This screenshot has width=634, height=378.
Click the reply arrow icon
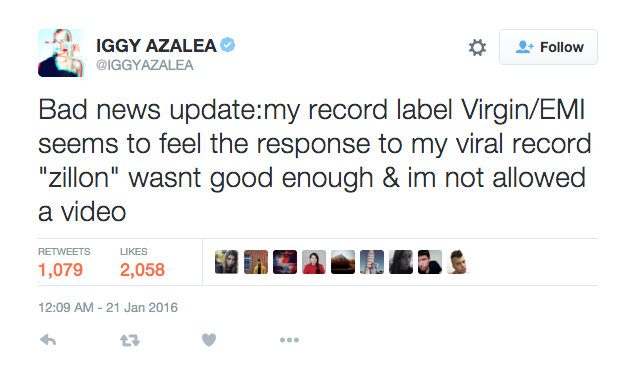click(48, 340)
